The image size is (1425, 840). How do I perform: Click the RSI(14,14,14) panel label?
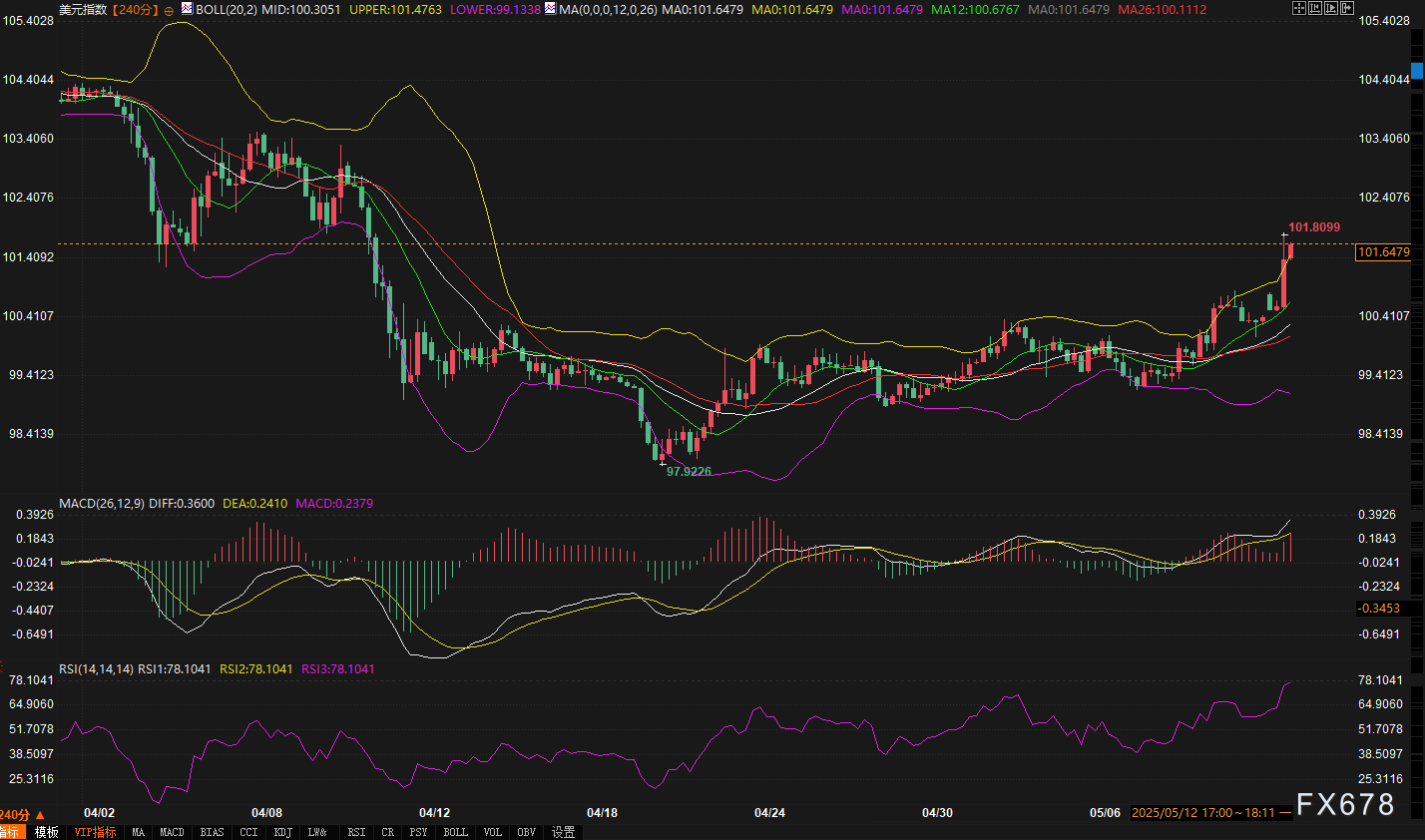pos(96,668)
